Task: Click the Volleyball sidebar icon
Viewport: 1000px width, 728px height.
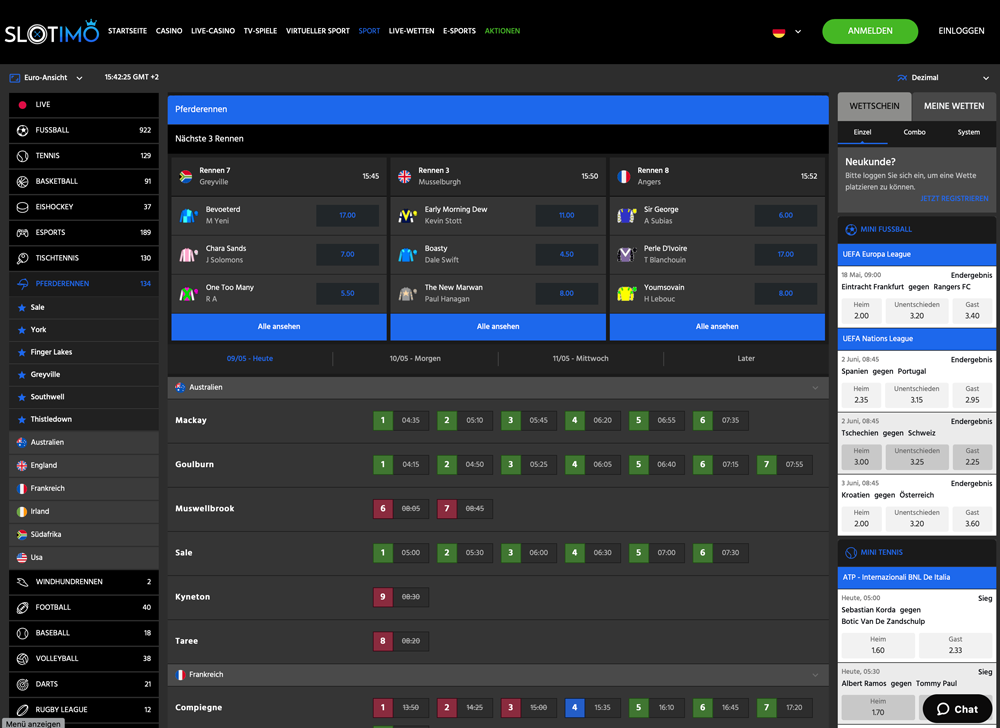Action: coord(22,658)
